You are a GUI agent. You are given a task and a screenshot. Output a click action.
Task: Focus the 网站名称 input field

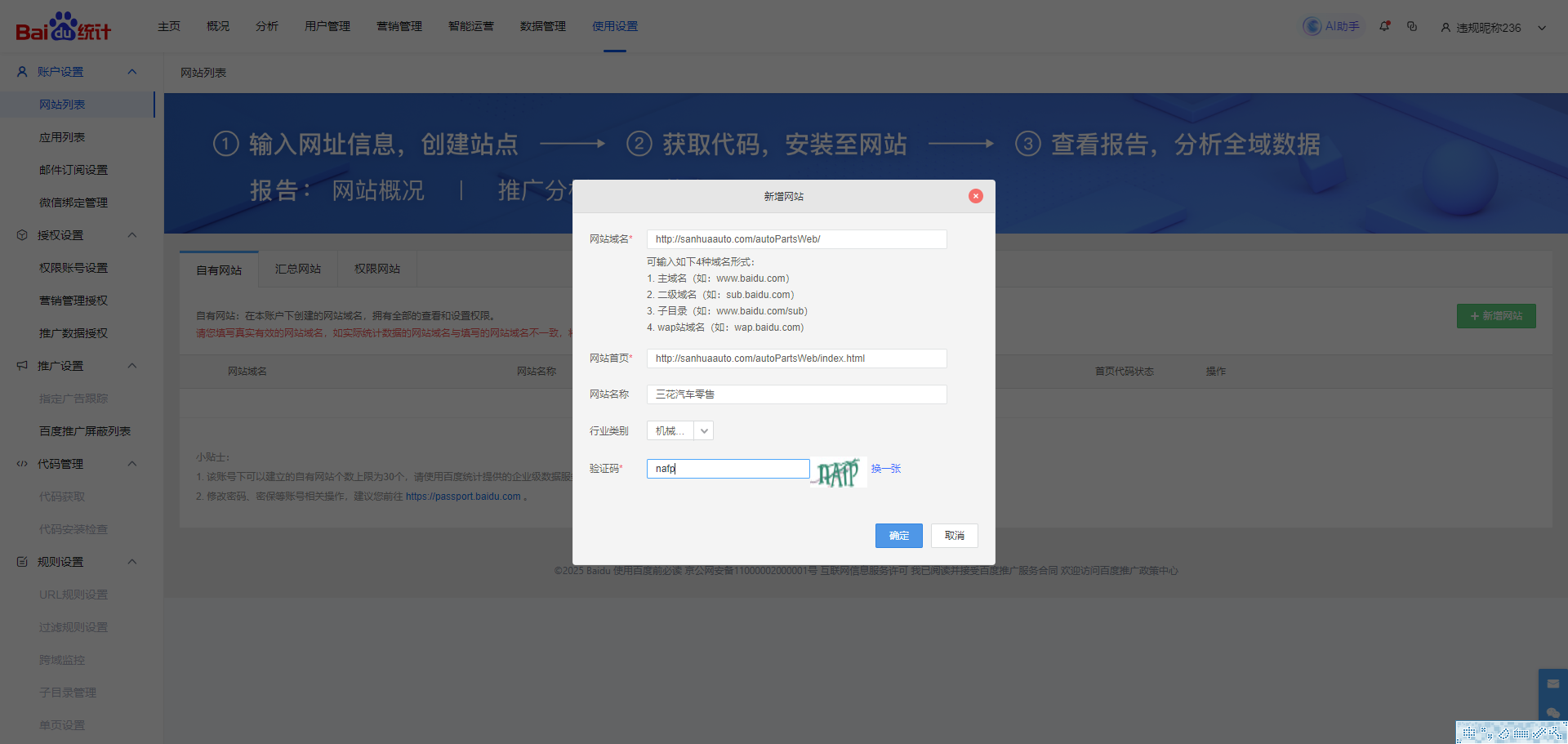pos(796,394)
